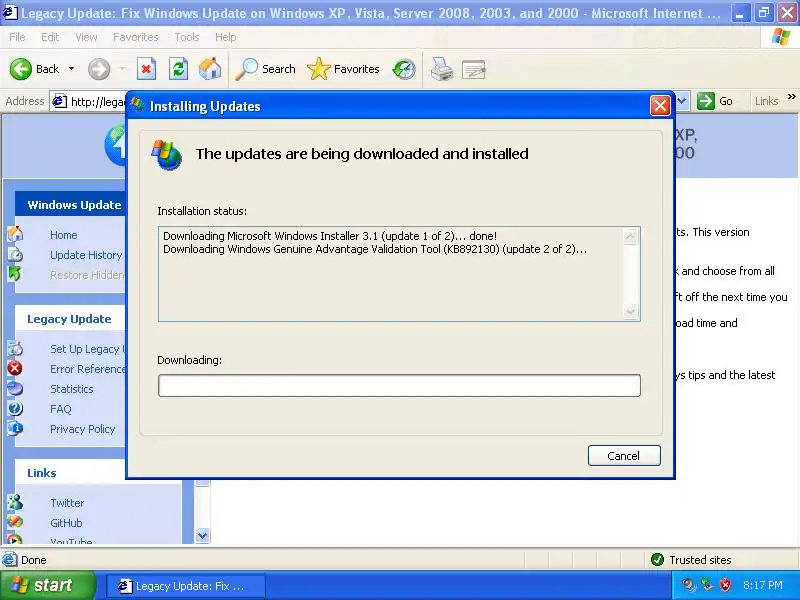Click the Refresh page icon
The width and height of the screenshot is (800, 600).
(x=179, y=69)
